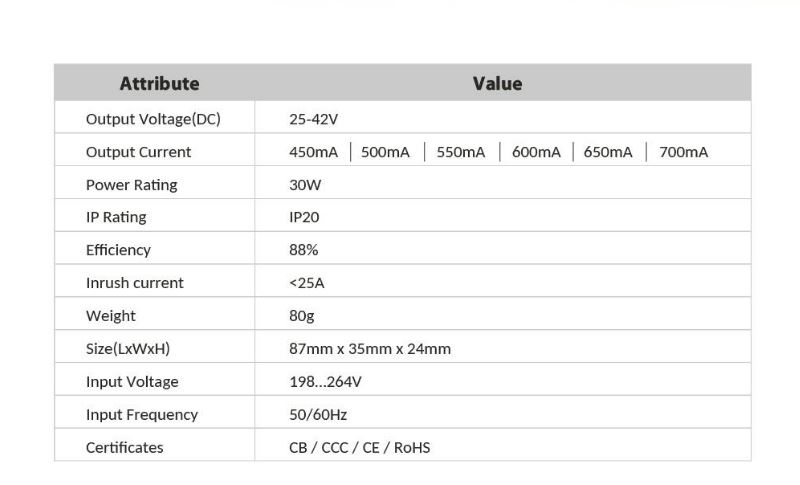Click the Attribute column header
800x485 pixels.
point(160,84)
